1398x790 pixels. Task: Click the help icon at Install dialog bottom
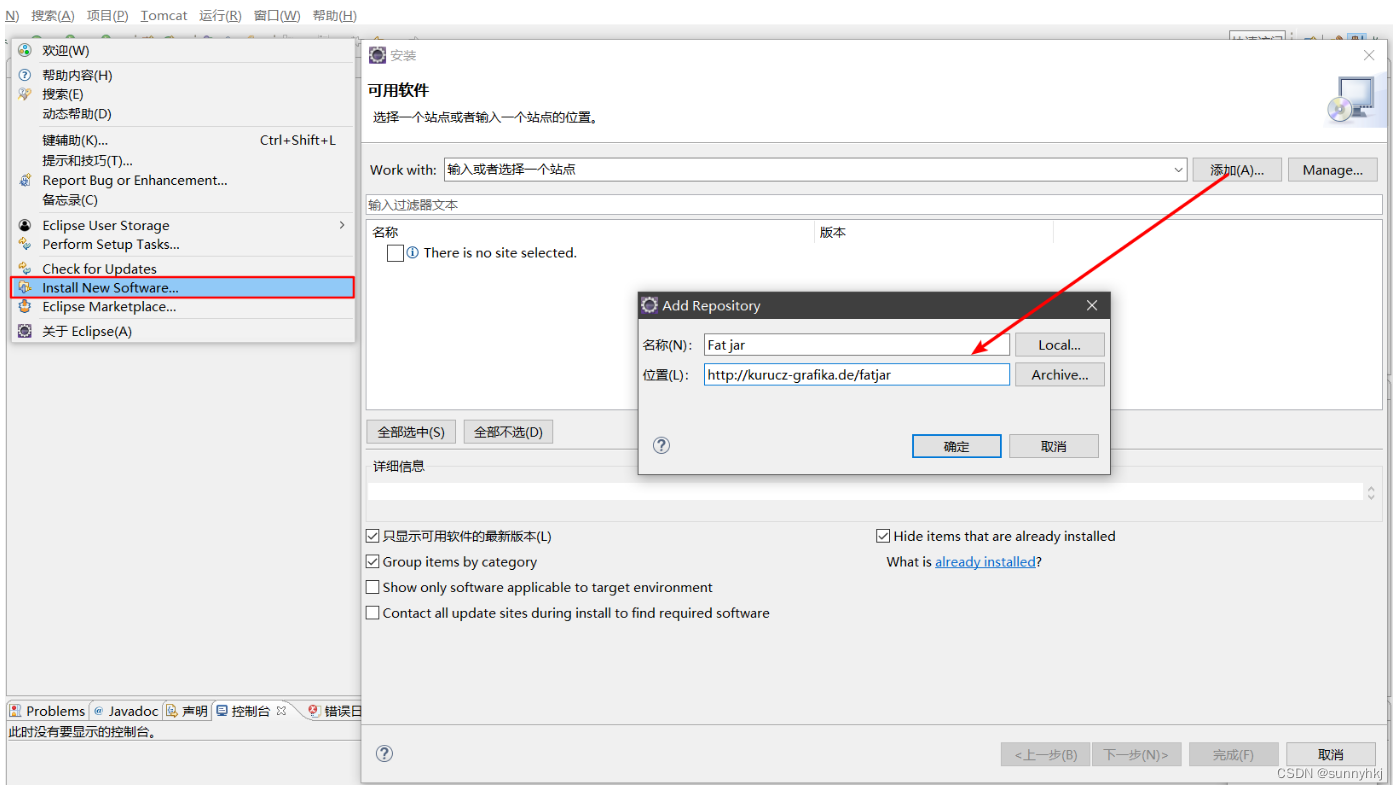coord(384,754)
